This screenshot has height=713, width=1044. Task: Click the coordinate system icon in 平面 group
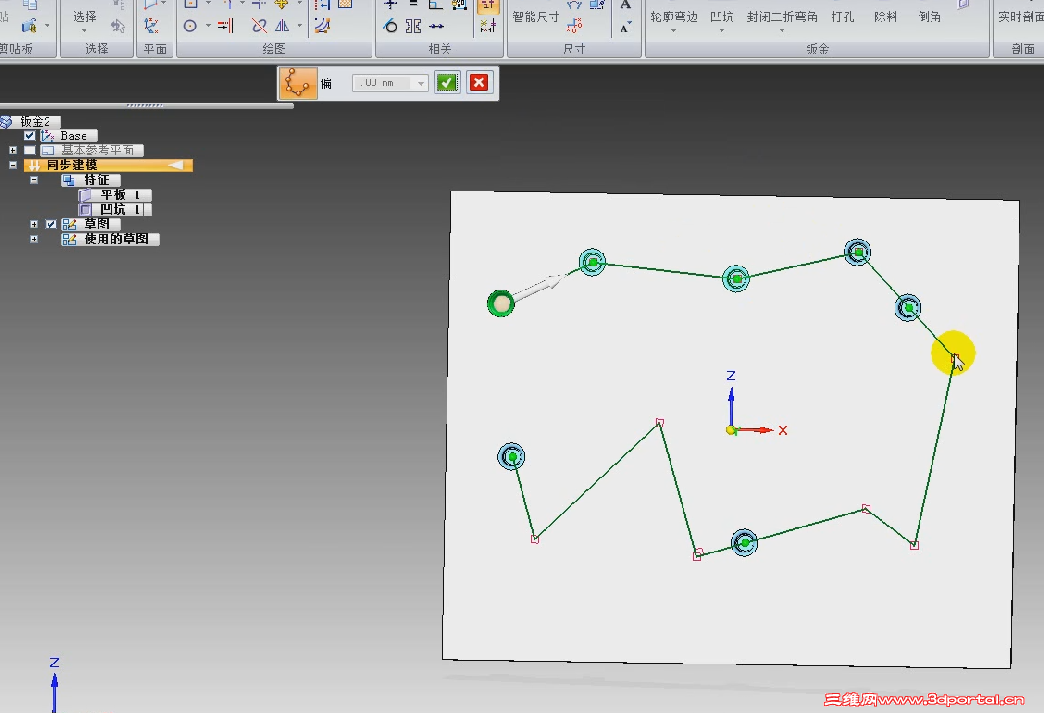[152, 25]
